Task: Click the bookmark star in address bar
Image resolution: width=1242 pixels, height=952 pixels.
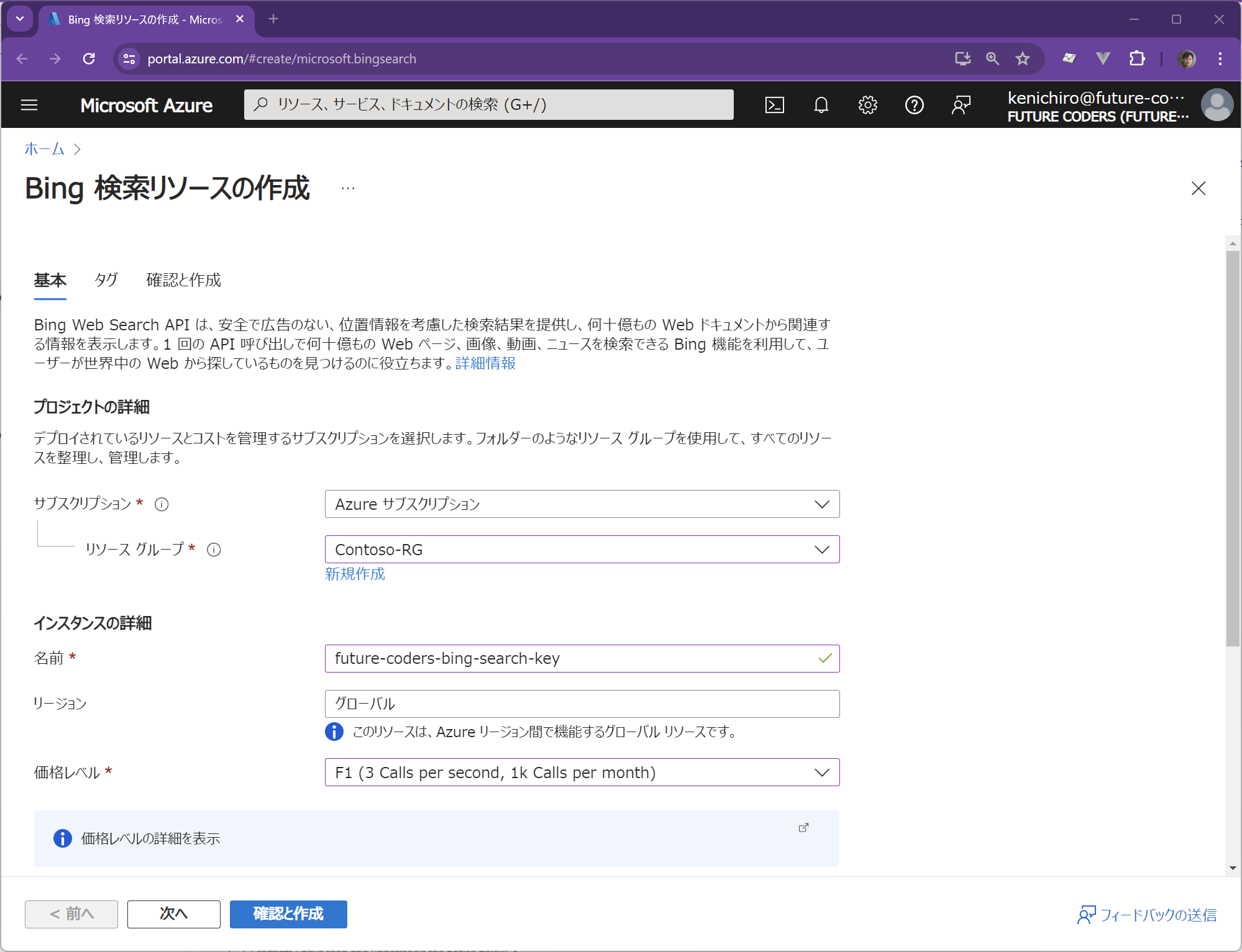Action: coord(1022,58)
